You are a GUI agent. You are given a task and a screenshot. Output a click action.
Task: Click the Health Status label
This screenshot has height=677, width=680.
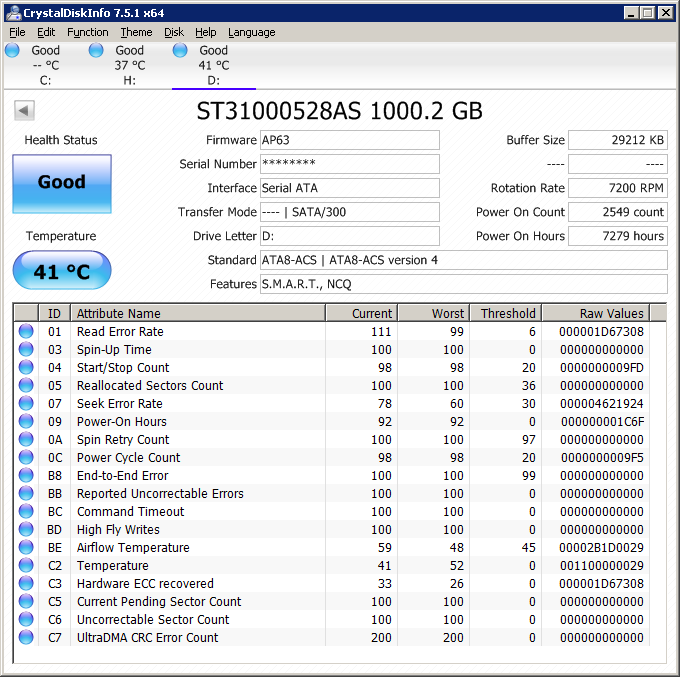[x=61, y=140]
